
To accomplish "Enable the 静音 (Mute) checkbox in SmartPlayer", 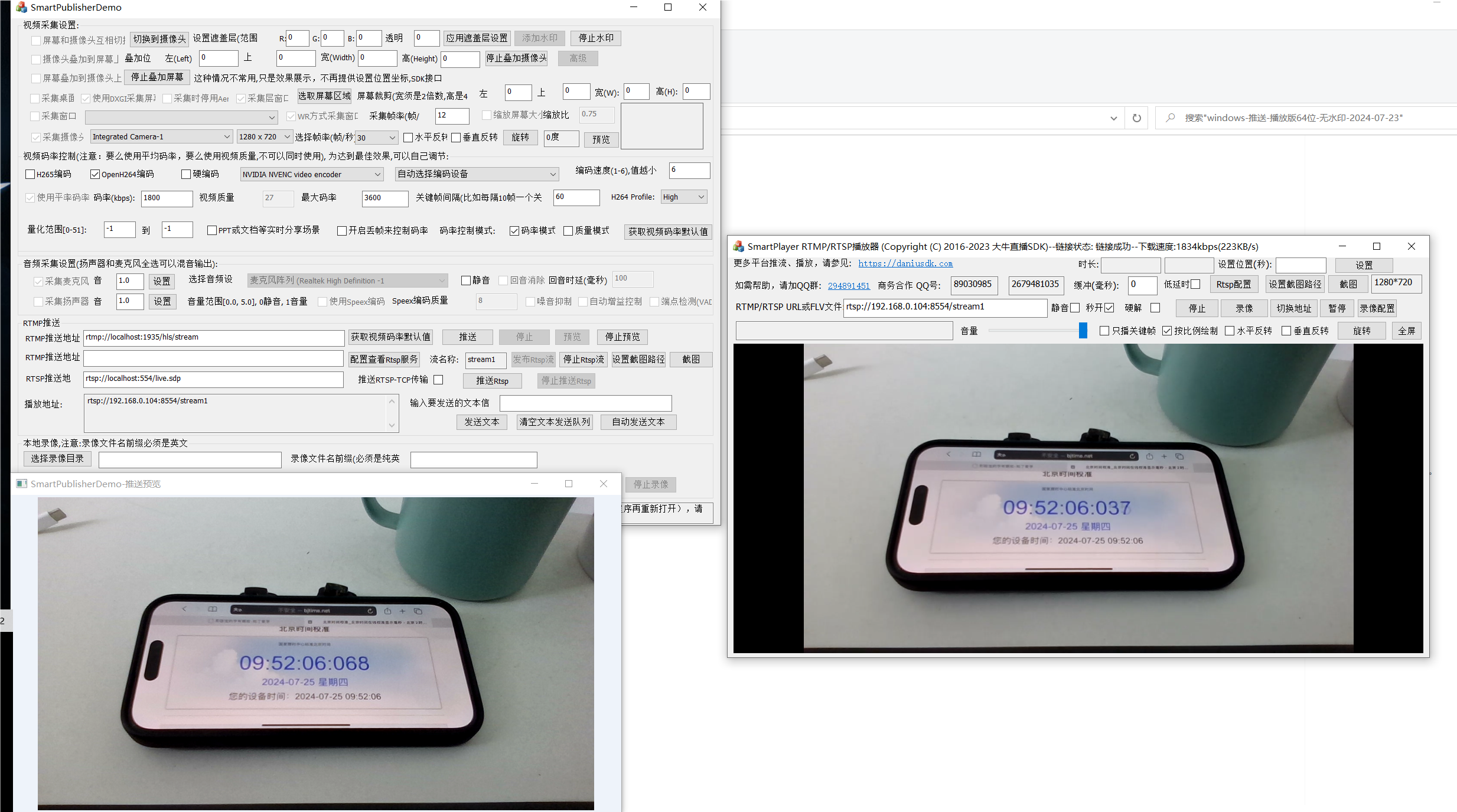I will click(1078, 307).
